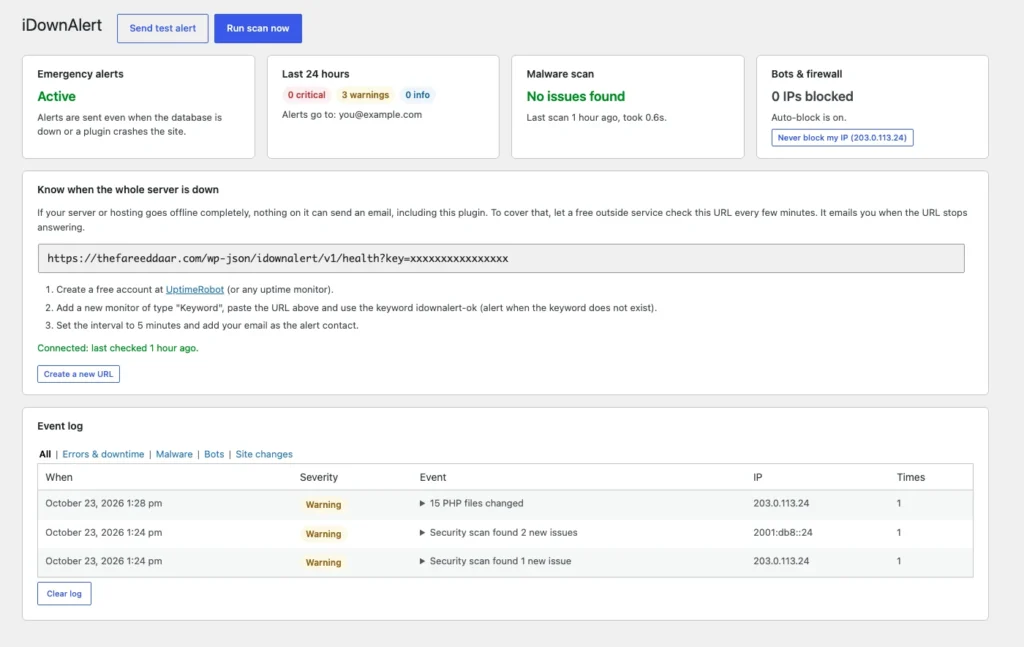Expand the 15 PHP files changed event

(x=472, y=503)
